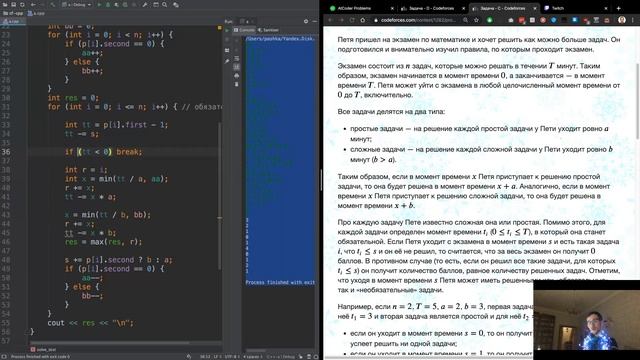Switch to the Console tab in Run panel

(244, 30)
